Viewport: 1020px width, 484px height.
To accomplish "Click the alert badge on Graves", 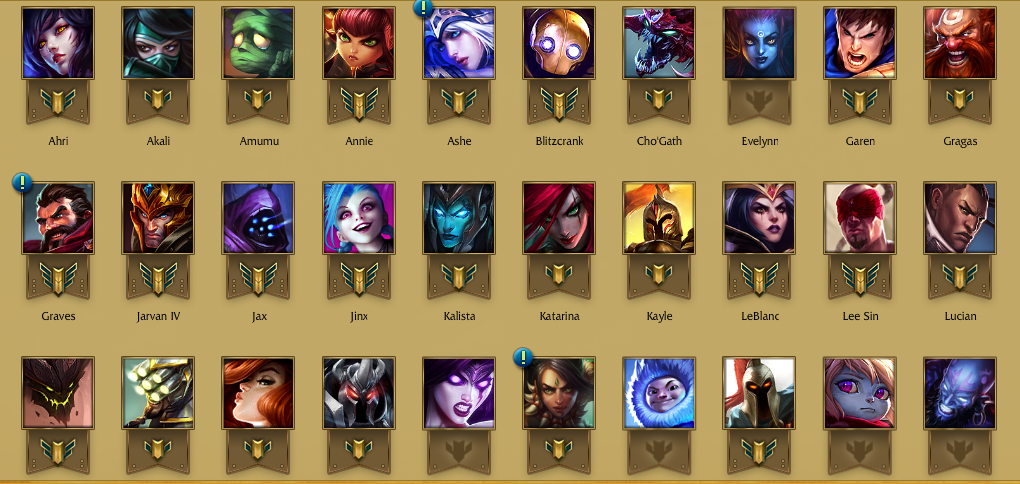I will tap(22, 182).
